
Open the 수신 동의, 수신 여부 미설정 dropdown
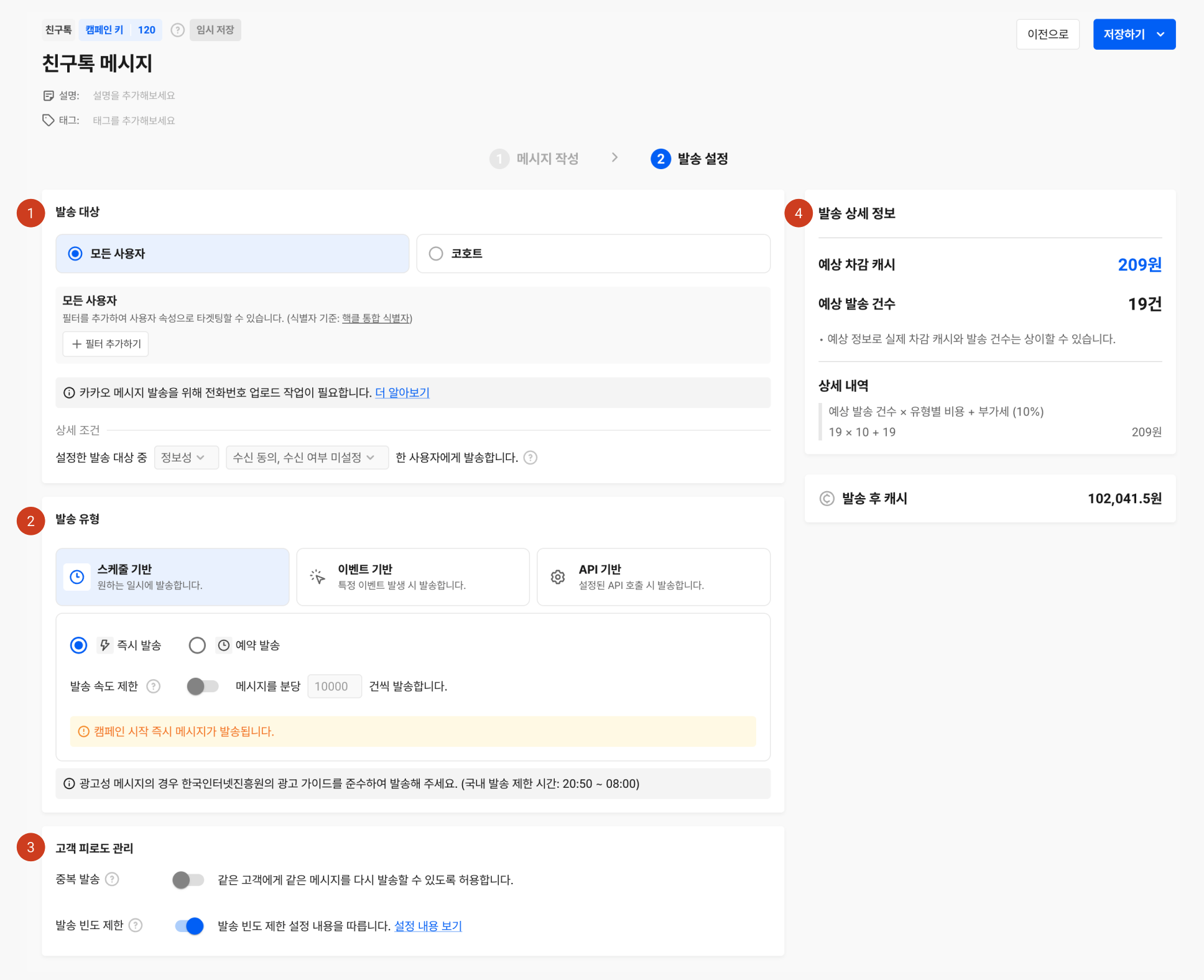(307, 458)
